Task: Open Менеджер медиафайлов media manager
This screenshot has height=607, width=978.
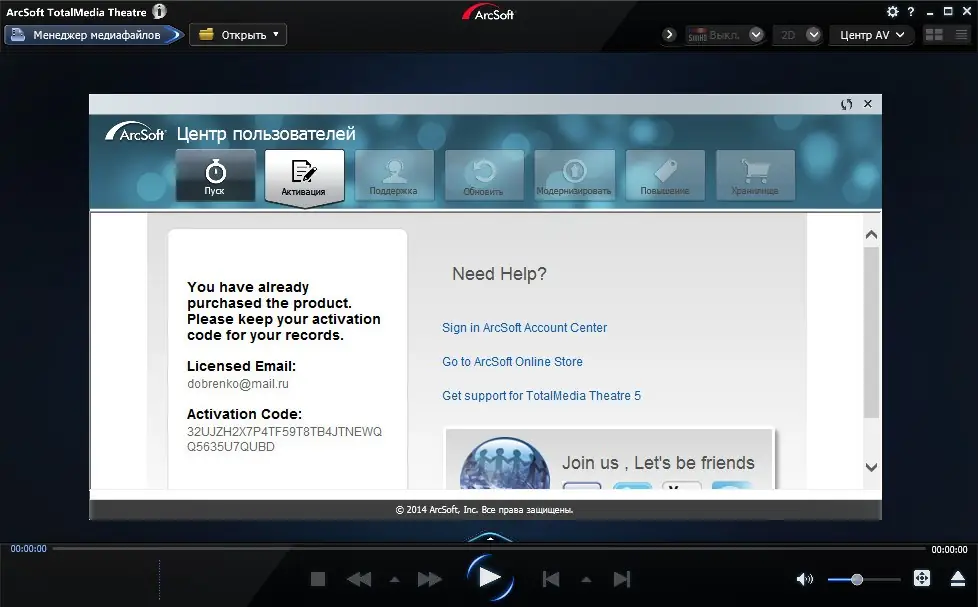Action: [94, 35]
